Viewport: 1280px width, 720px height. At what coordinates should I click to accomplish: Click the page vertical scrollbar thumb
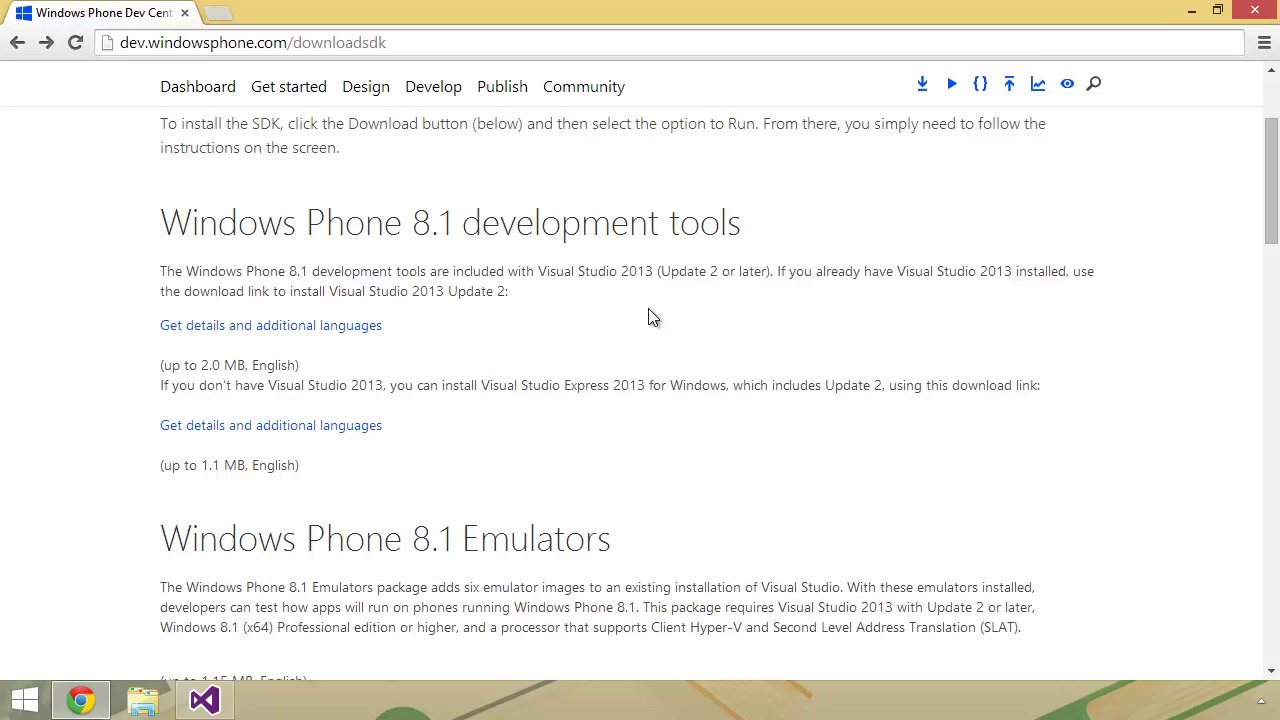(x=1271, y=180)
